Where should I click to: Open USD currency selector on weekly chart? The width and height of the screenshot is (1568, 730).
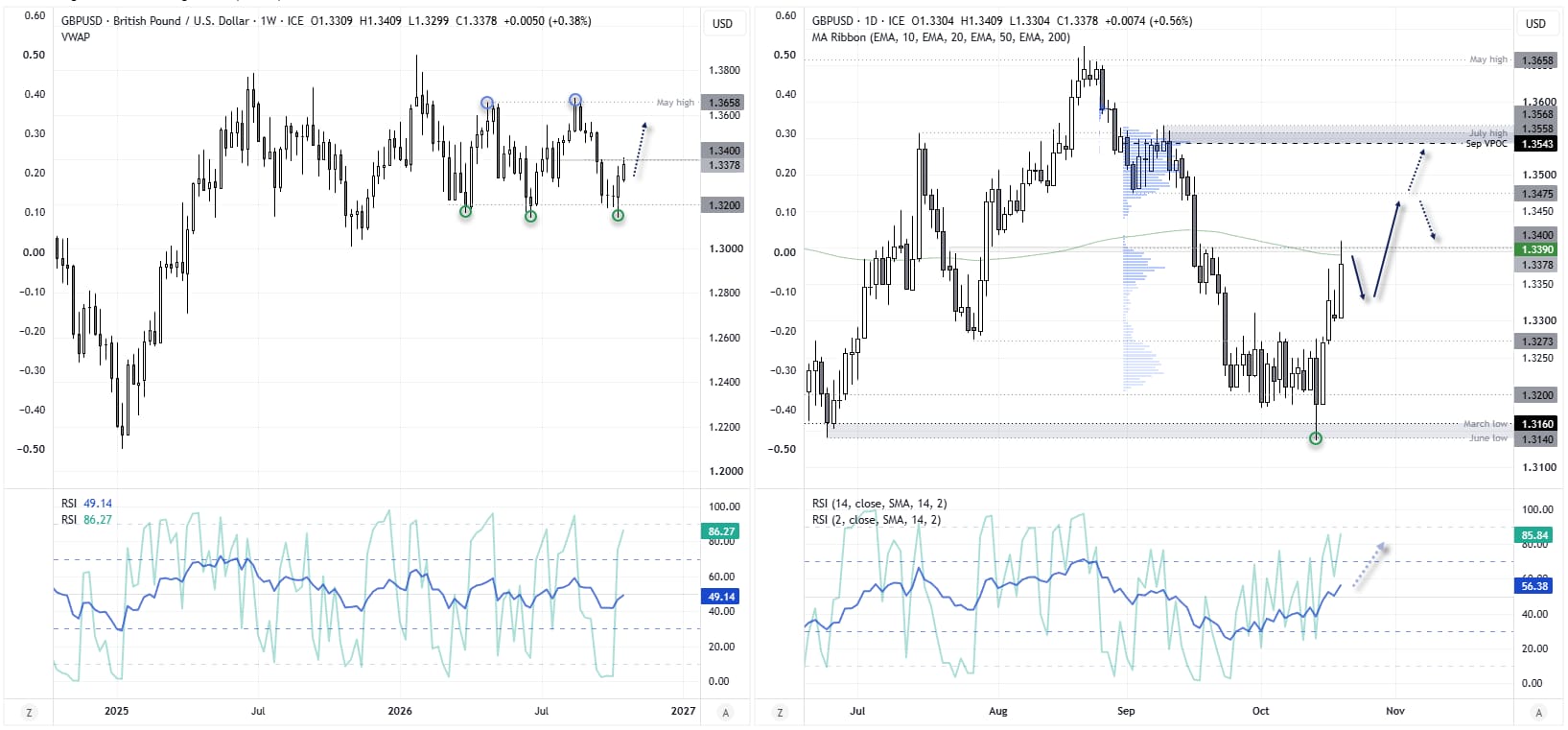[x=722, y=24]
